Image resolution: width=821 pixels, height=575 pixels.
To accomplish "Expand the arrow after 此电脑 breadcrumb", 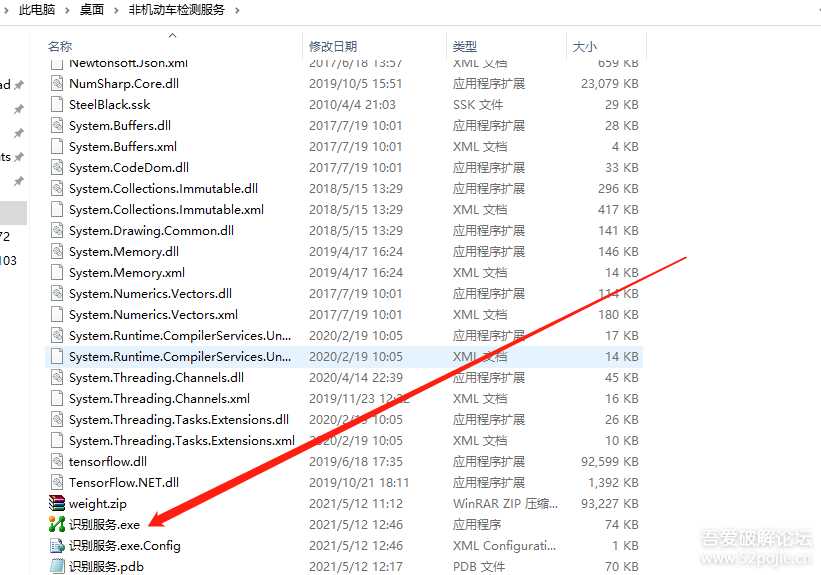I will pyautogui.click(x=67, y=10).
